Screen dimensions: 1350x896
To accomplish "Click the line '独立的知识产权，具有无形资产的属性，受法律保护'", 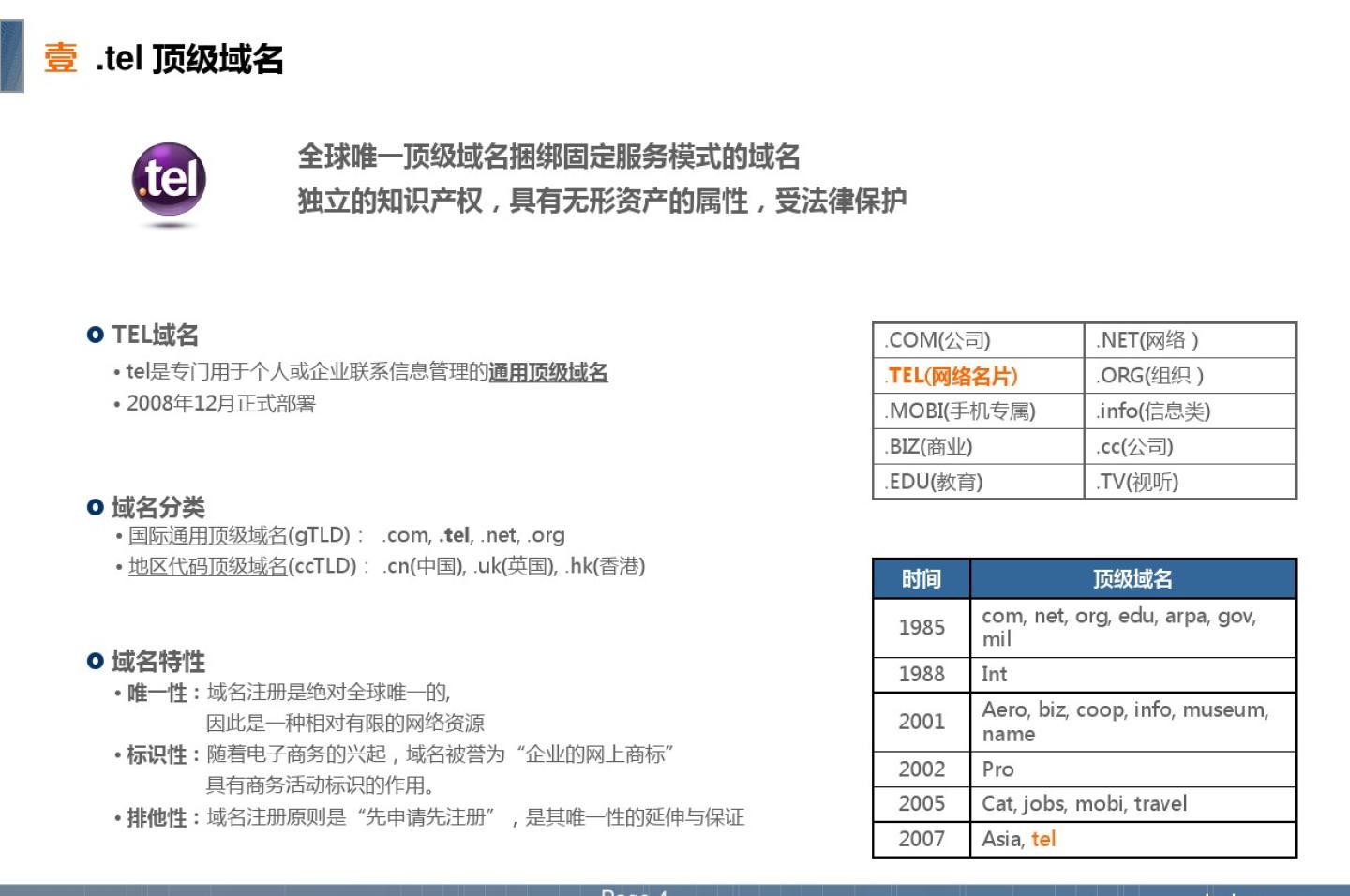I will tap(602, 201).
